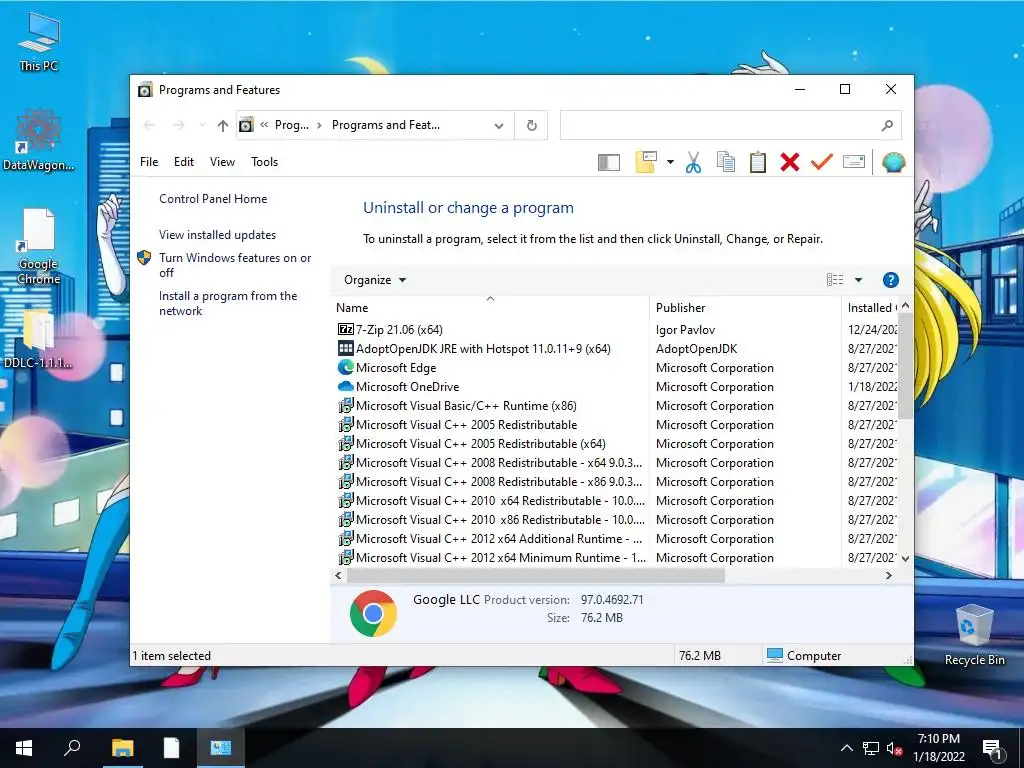Click the horizontal scrollbar thumb

(536, 576)
